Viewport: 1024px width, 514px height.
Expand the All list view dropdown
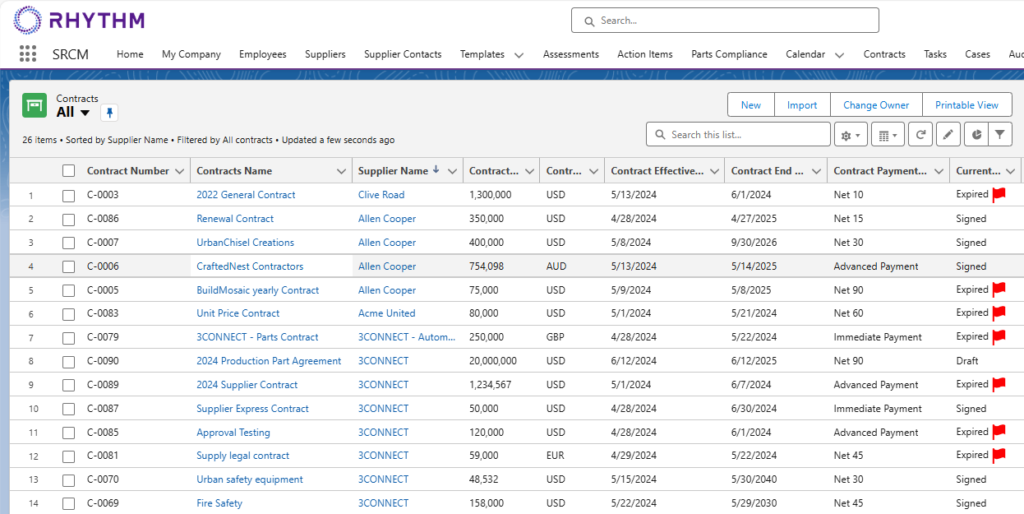tap(84, 113)
